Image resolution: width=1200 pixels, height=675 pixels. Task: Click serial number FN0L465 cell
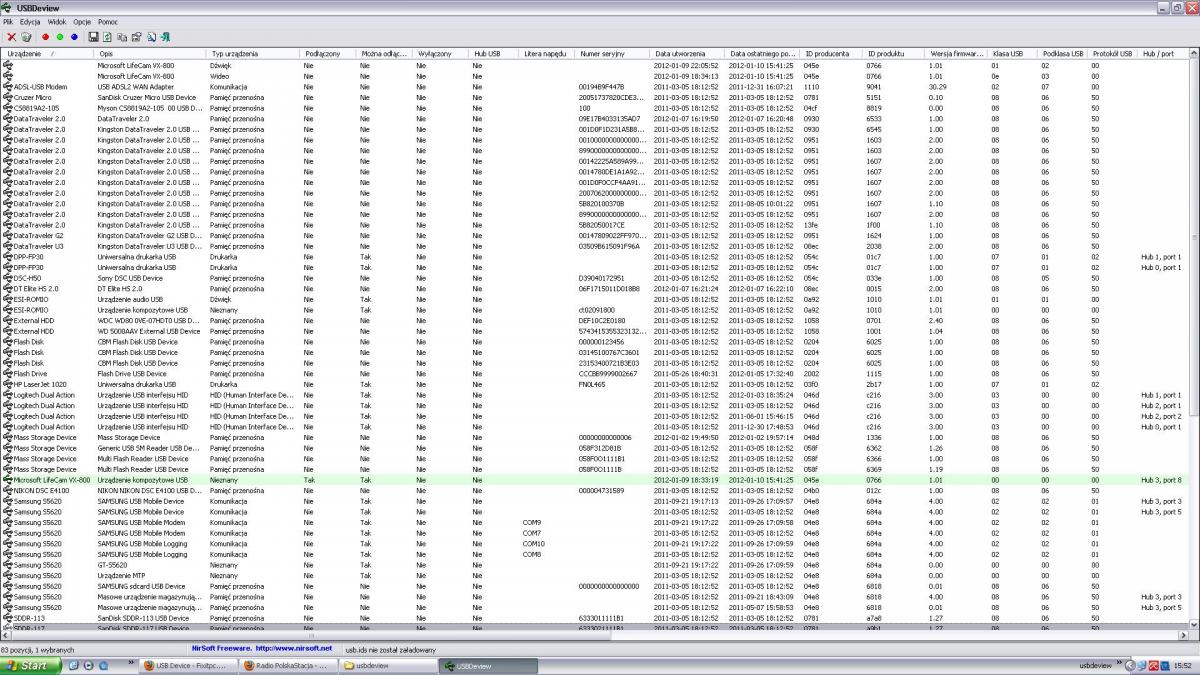592,384
